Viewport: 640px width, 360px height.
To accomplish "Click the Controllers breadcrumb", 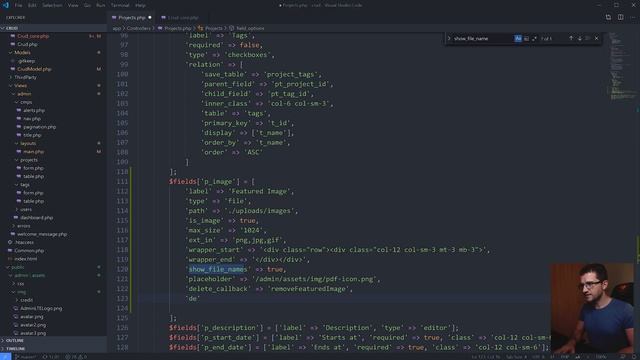I will (138, 28).
